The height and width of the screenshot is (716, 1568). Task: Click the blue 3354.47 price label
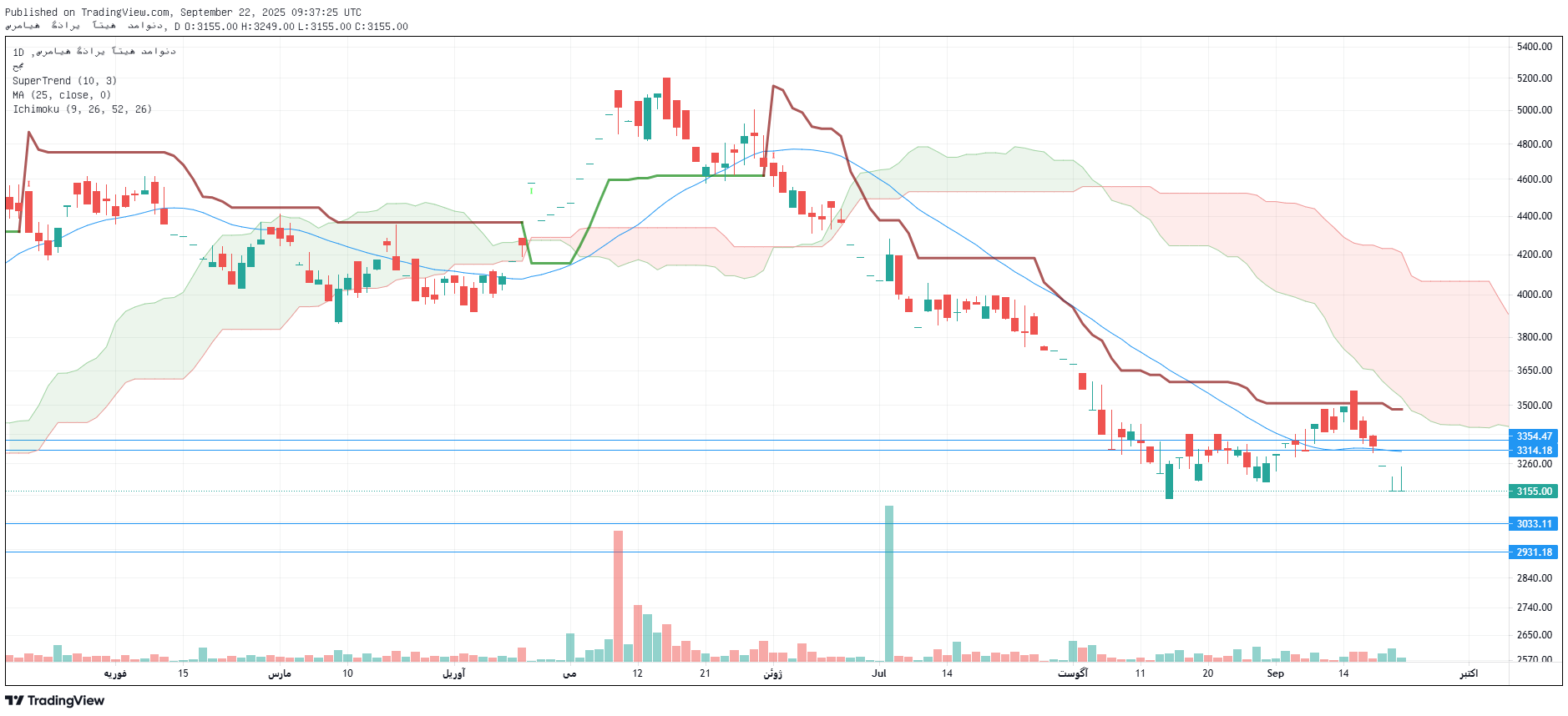click(x=1534, y=436)
